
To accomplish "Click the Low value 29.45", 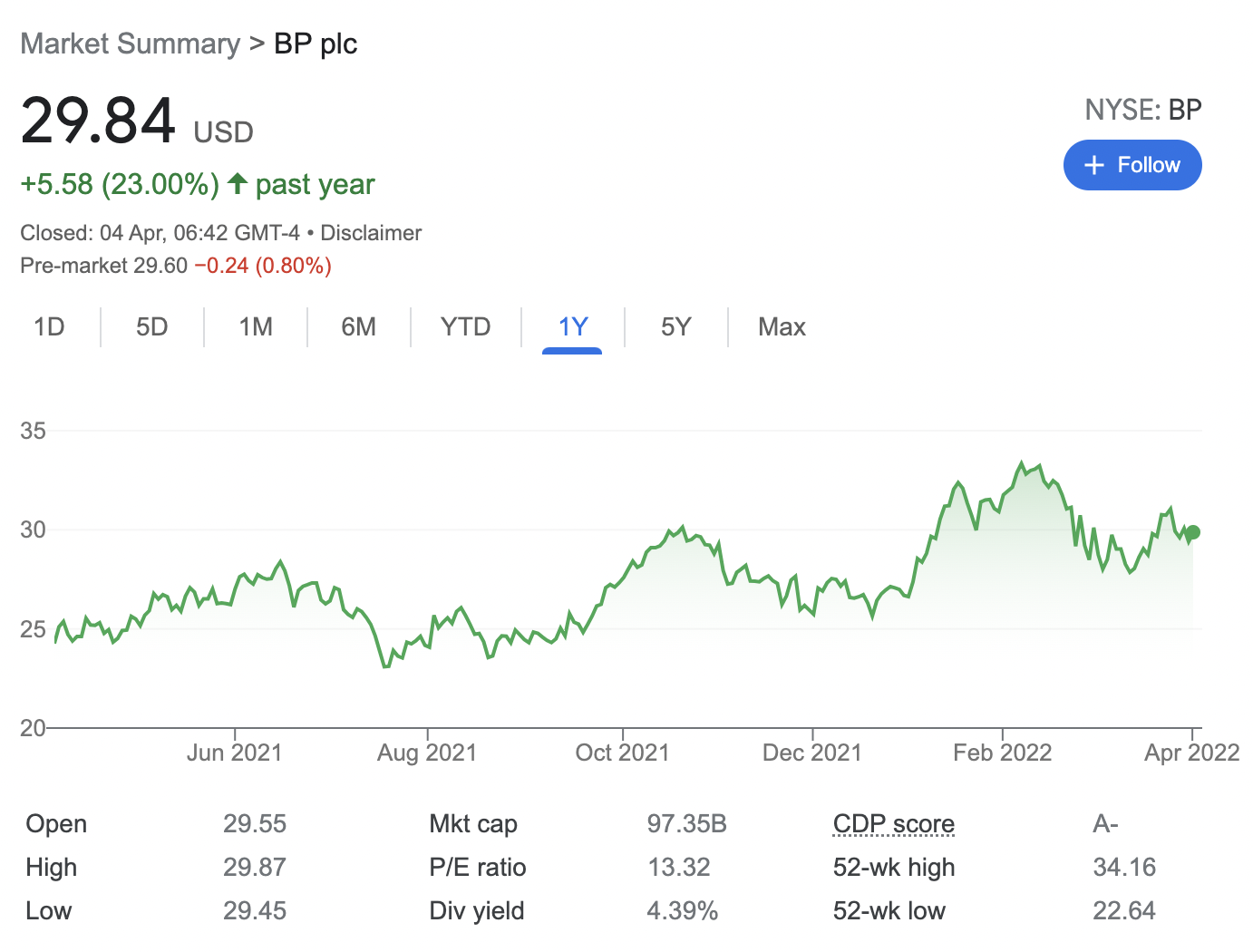I will pyautogui.click(x=255, y=910).
